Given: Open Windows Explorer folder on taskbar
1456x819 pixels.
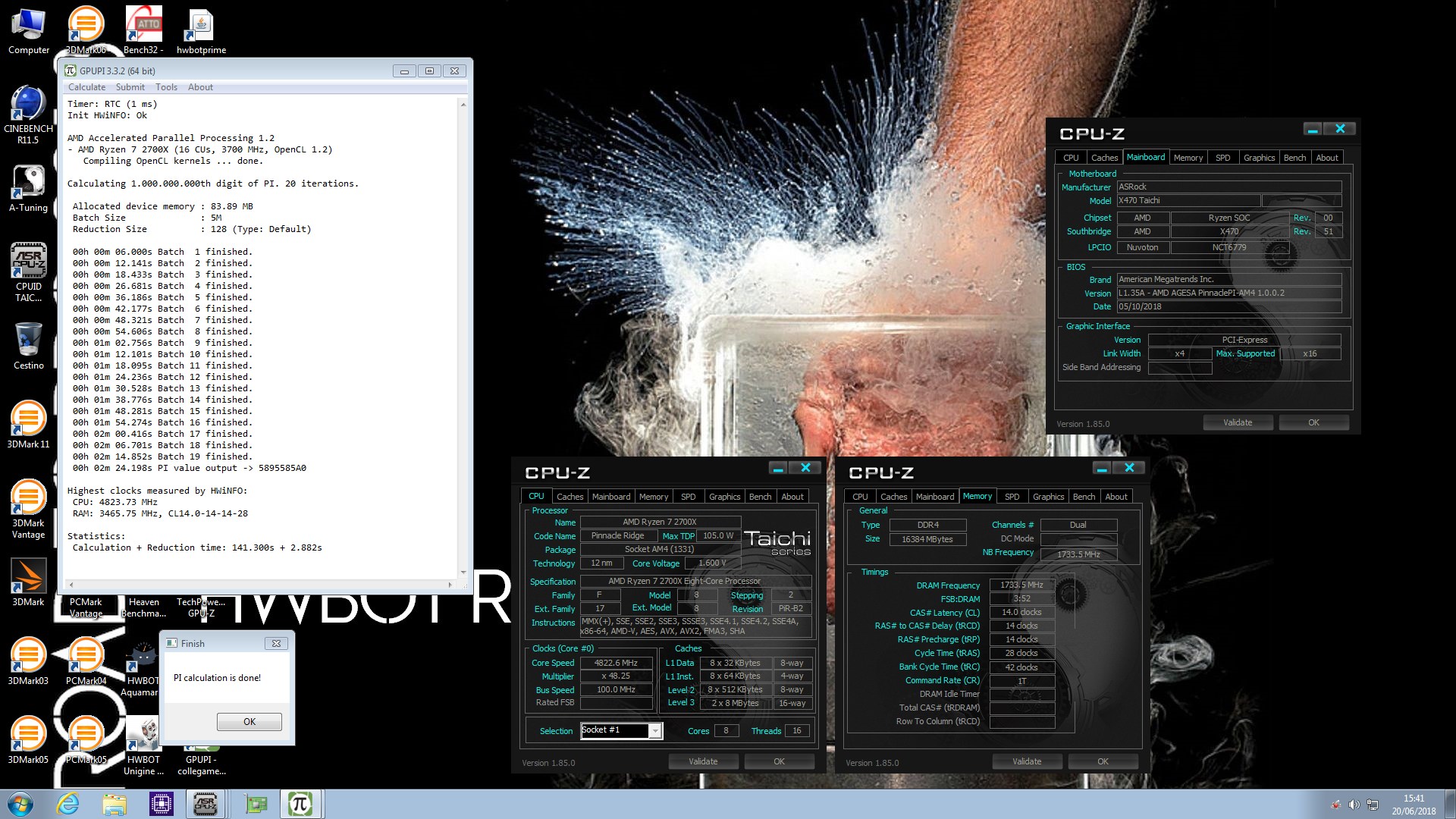Looking at the screenshot, I should (x=115, y=804).
